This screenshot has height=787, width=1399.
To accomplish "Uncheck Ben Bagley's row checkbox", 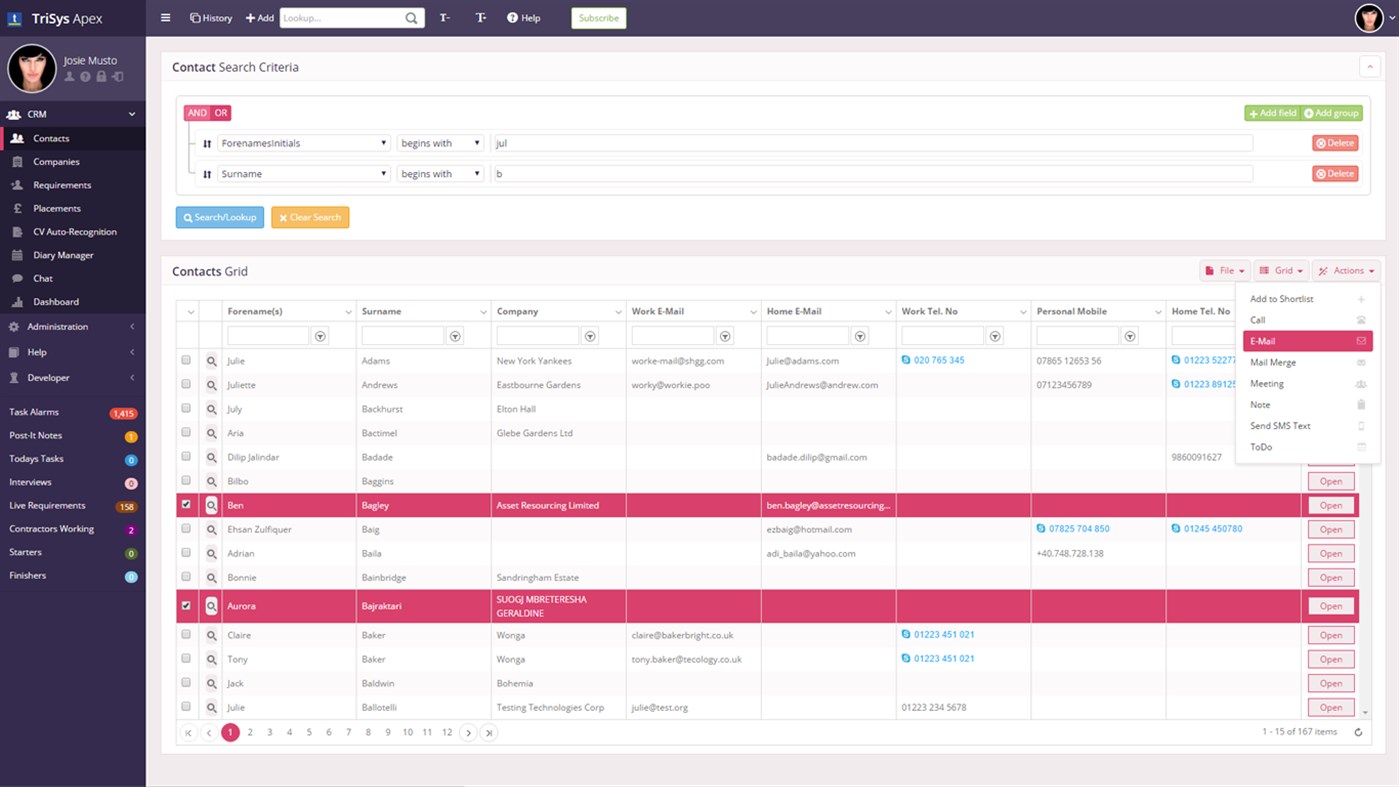I will pyautogui.click(x=186, y=505).
